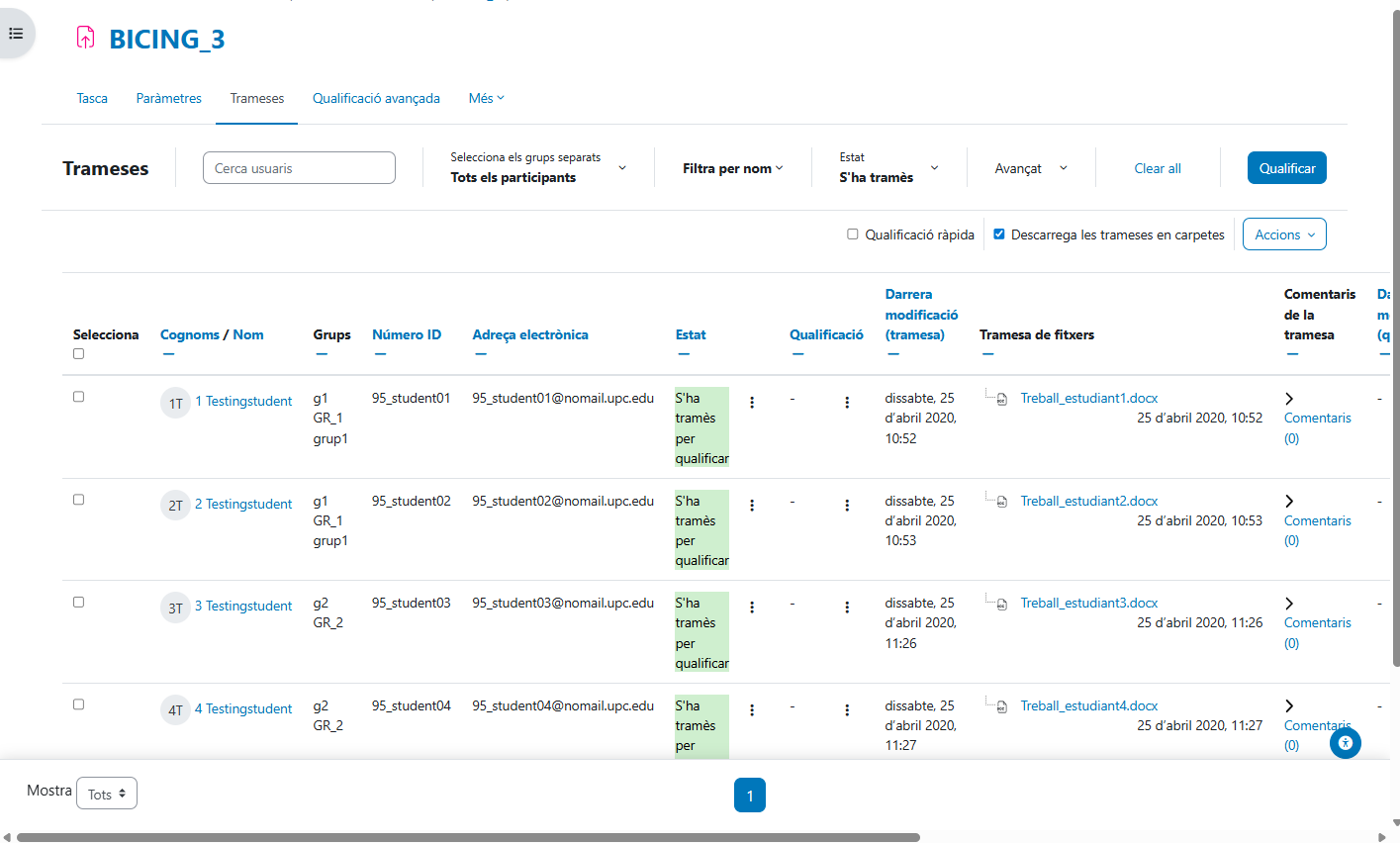Click the Clear all link
Screen dimensions: 1400x843
click(x=1157, y=168)
